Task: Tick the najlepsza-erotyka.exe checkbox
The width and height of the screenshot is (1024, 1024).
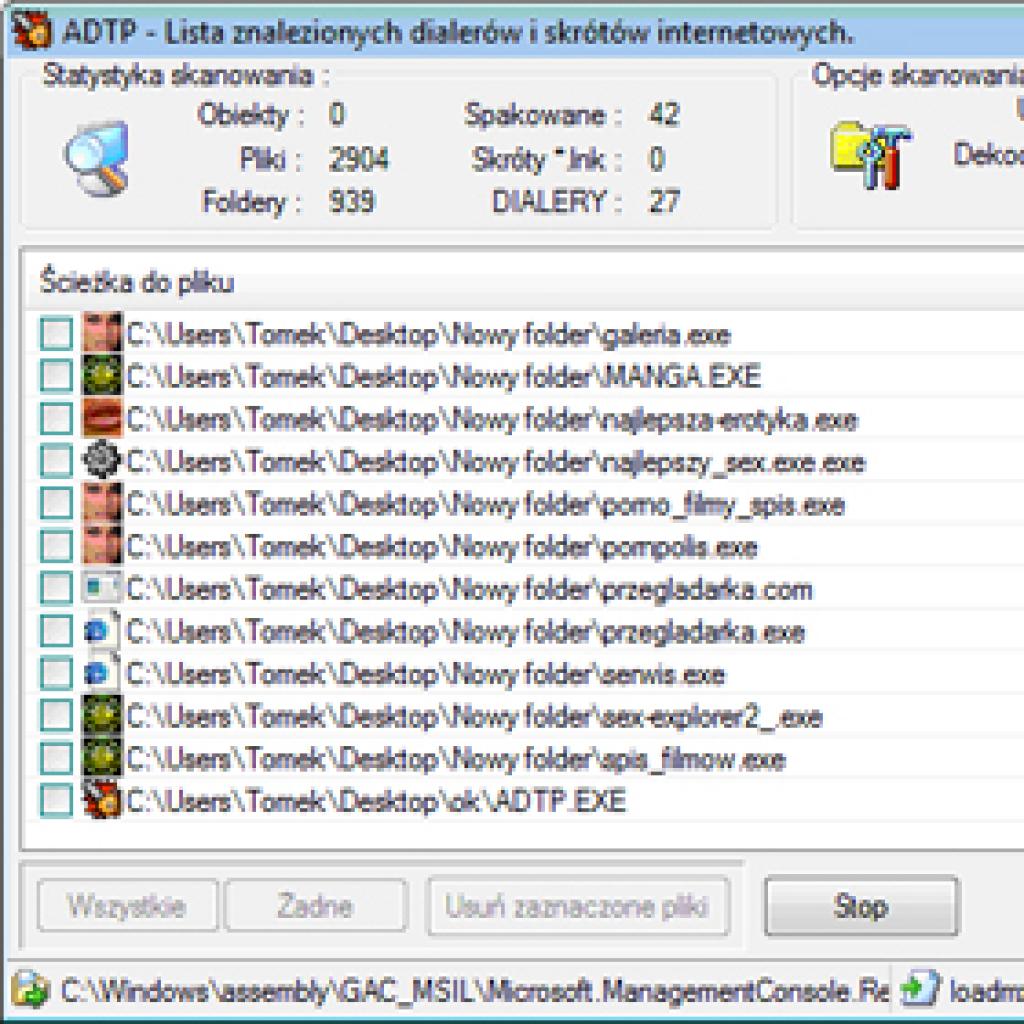Action: pyautogui.click(x=56, y=419)
